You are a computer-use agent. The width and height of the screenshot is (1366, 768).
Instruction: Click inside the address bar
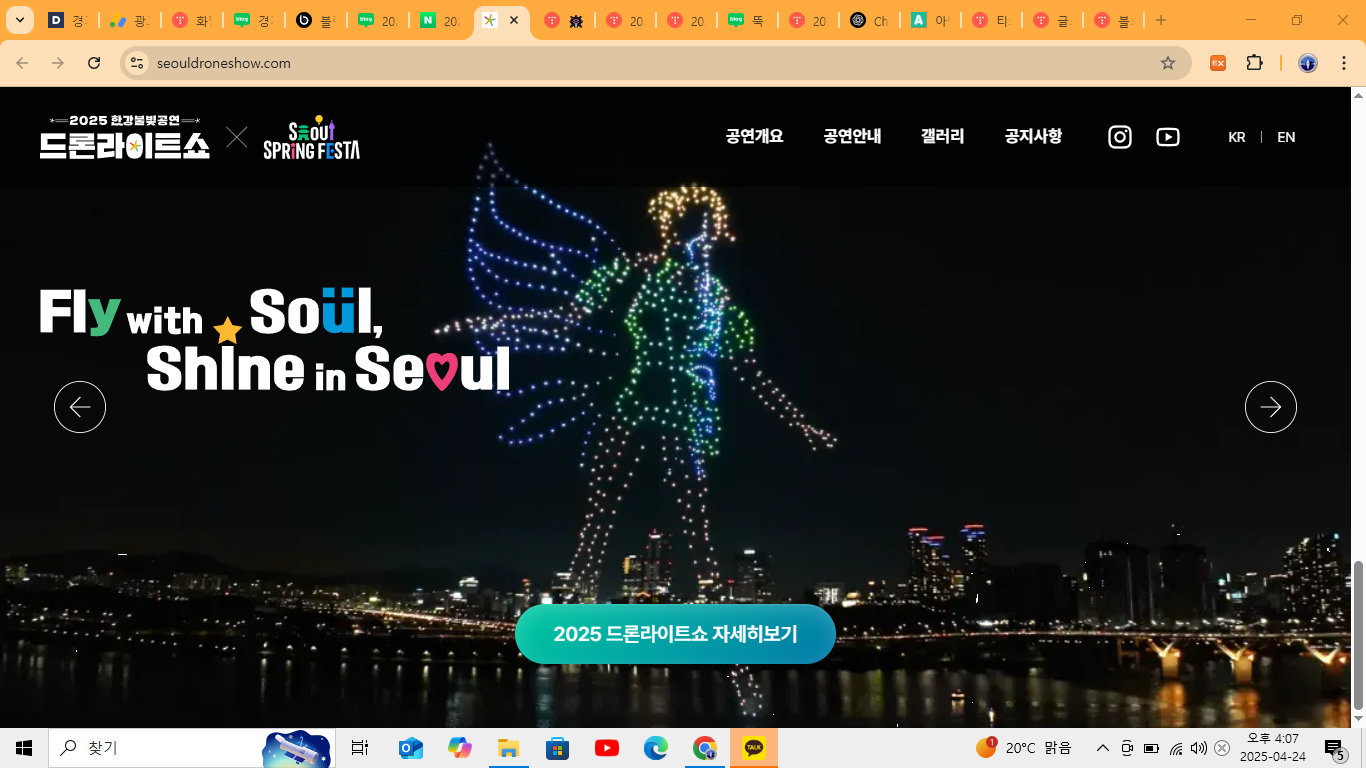tap(400, 62)
